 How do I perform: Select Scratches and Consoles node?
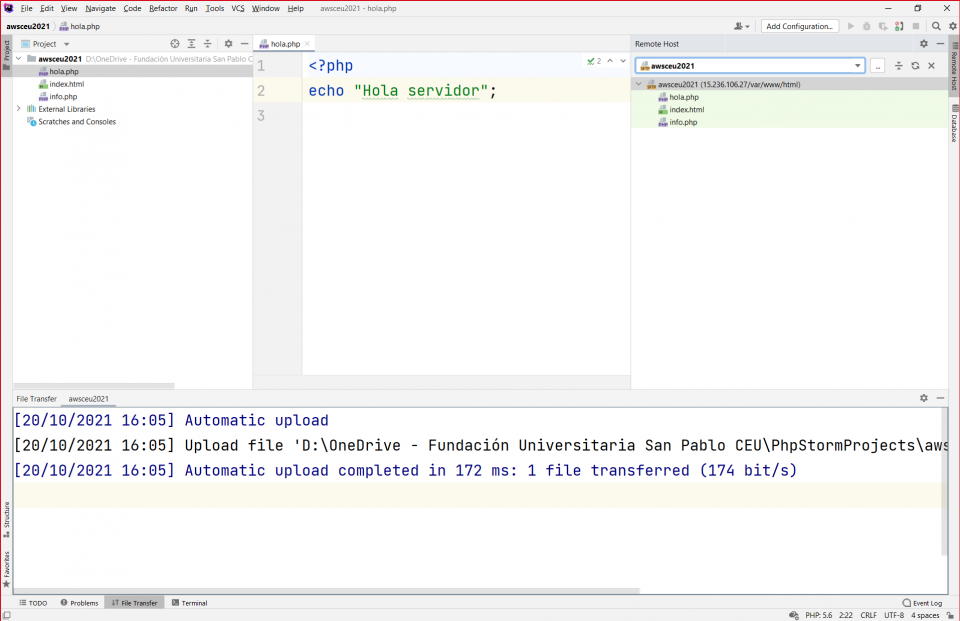pos(77,122)
